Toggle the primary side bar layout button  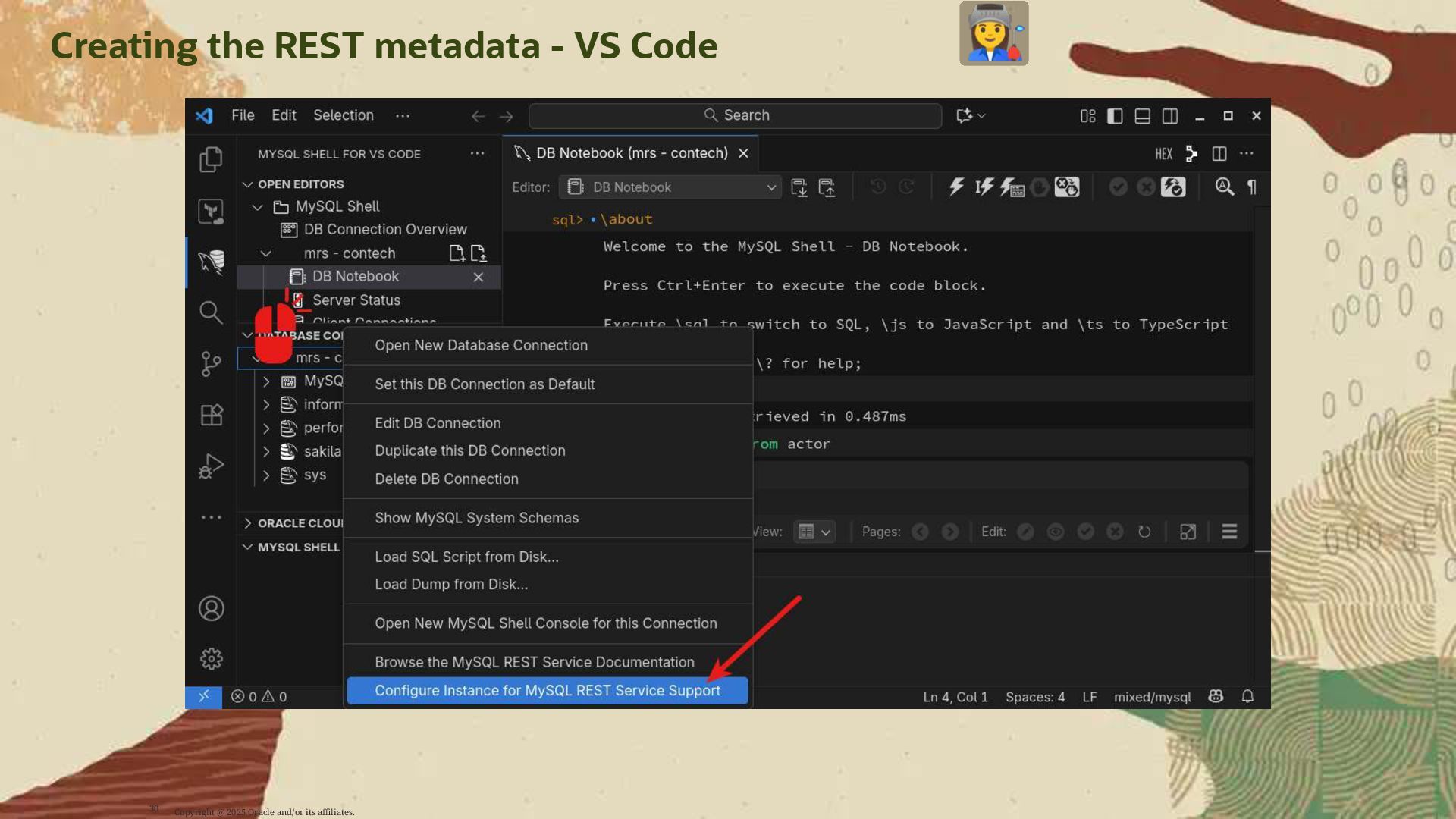[x=1115, y=116]
